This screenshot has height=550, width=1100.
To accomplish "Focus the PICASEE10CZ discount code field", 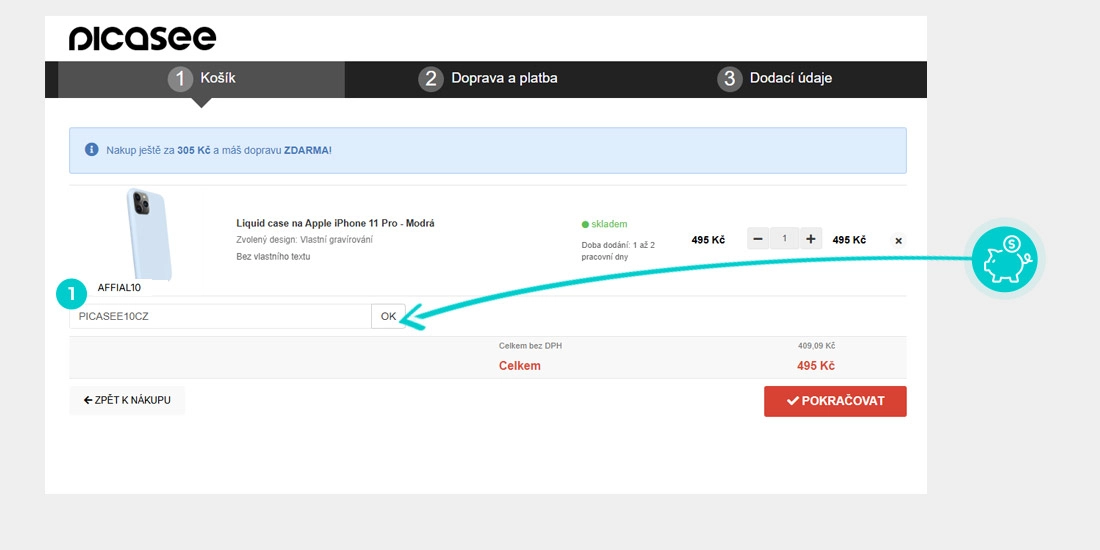I will tap(220, 316).
